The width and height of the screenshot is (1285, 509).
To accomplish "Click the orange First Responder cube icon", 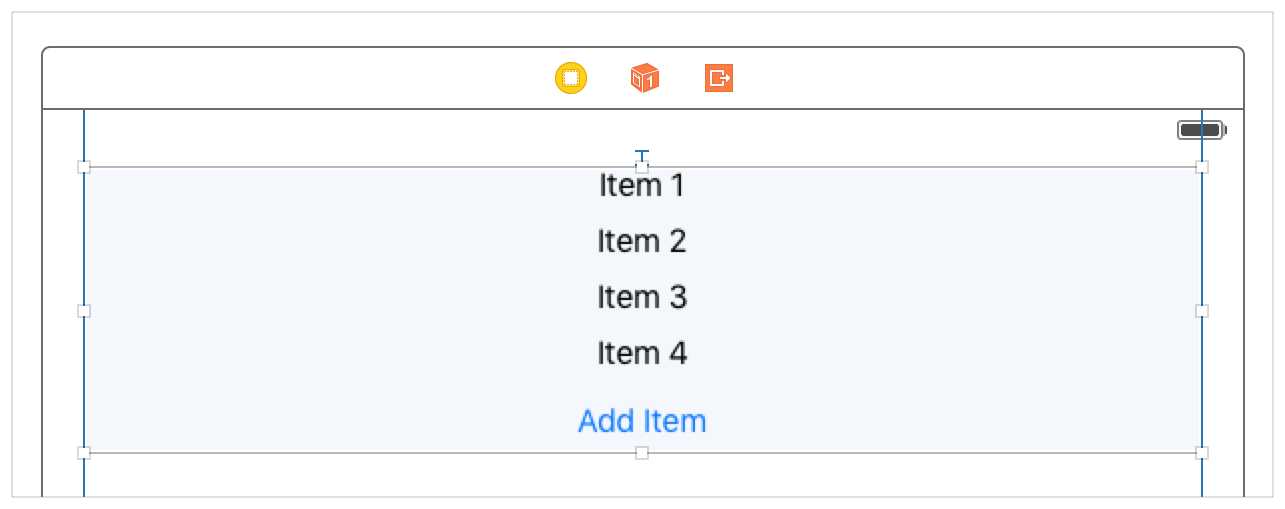I will (645, 78).
